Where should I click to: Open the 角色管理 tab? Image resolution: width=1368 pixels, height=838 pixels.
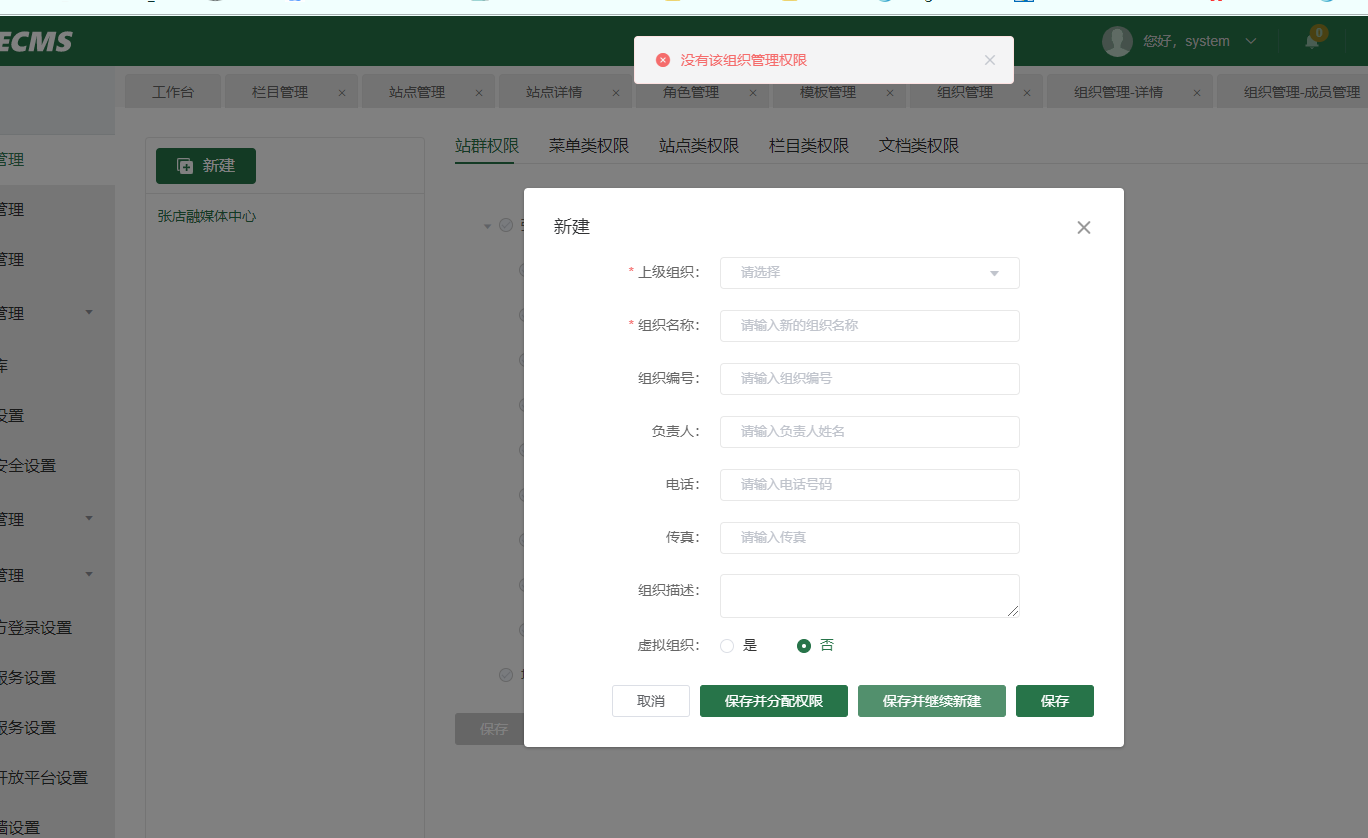pyautogui.click(x=691, y=92)
